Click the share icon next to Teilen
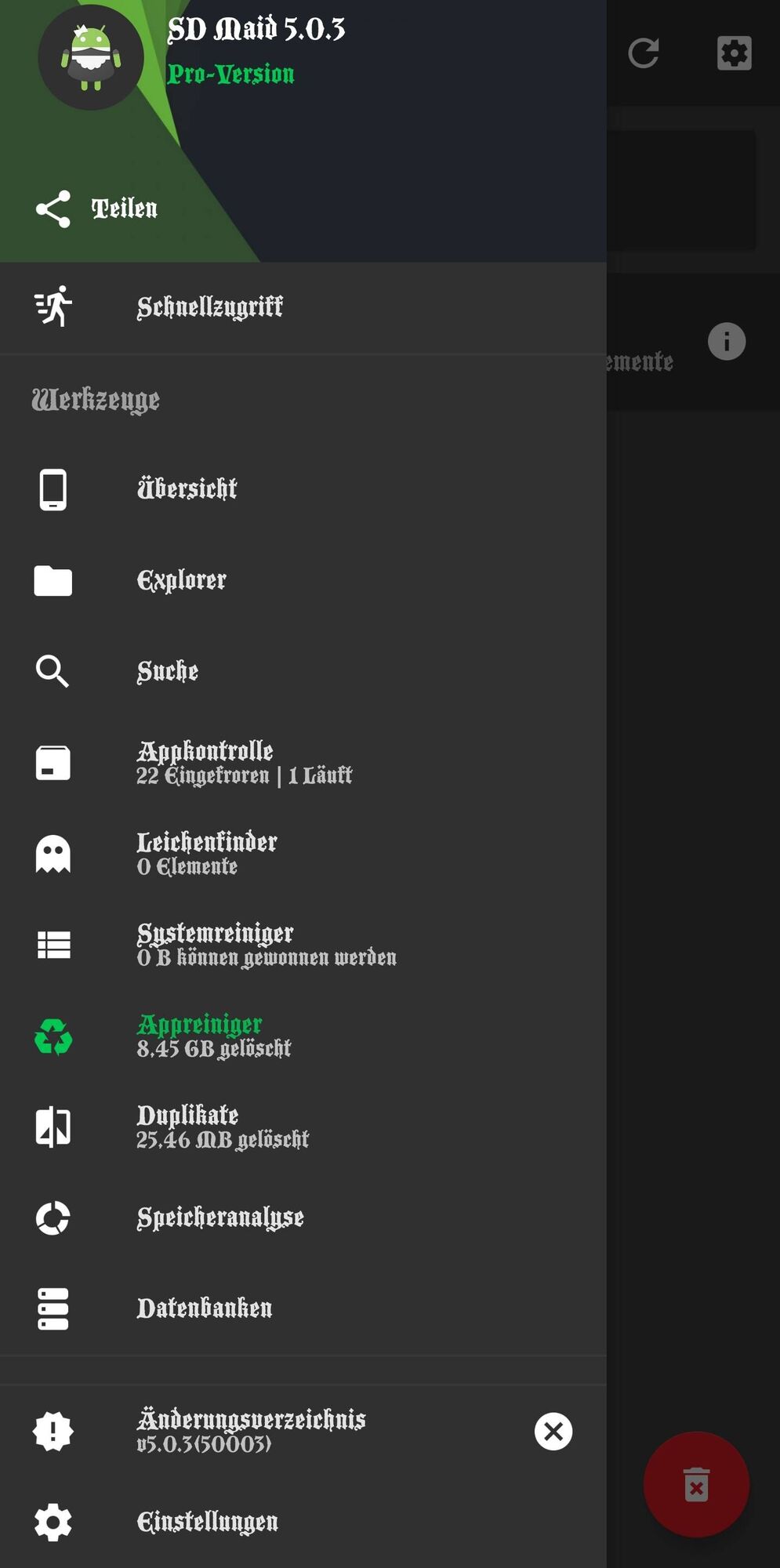 click(x=53, y=209)
